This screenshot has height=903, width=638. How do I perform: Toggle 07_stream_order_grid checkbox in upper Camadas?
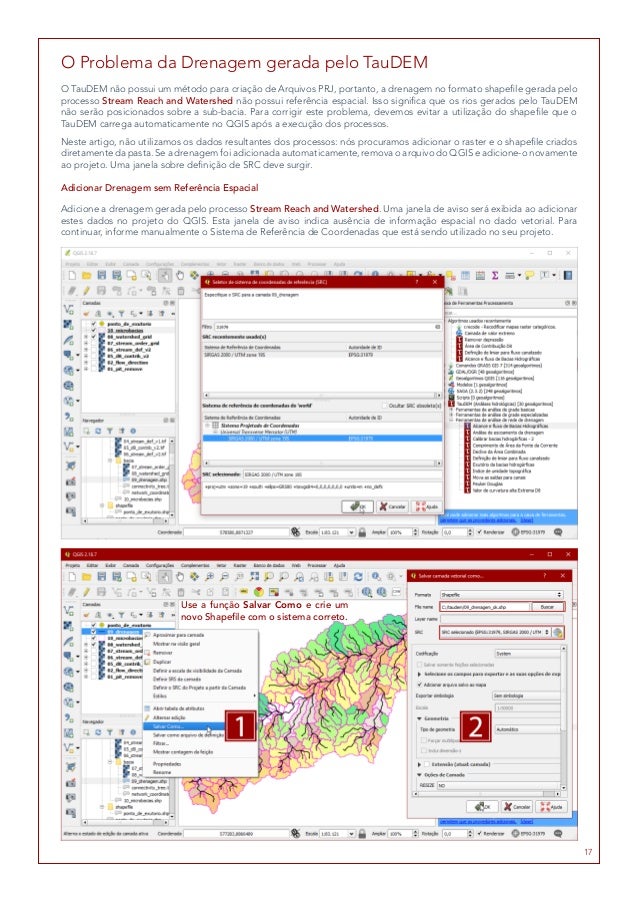[x=93, y=343]
